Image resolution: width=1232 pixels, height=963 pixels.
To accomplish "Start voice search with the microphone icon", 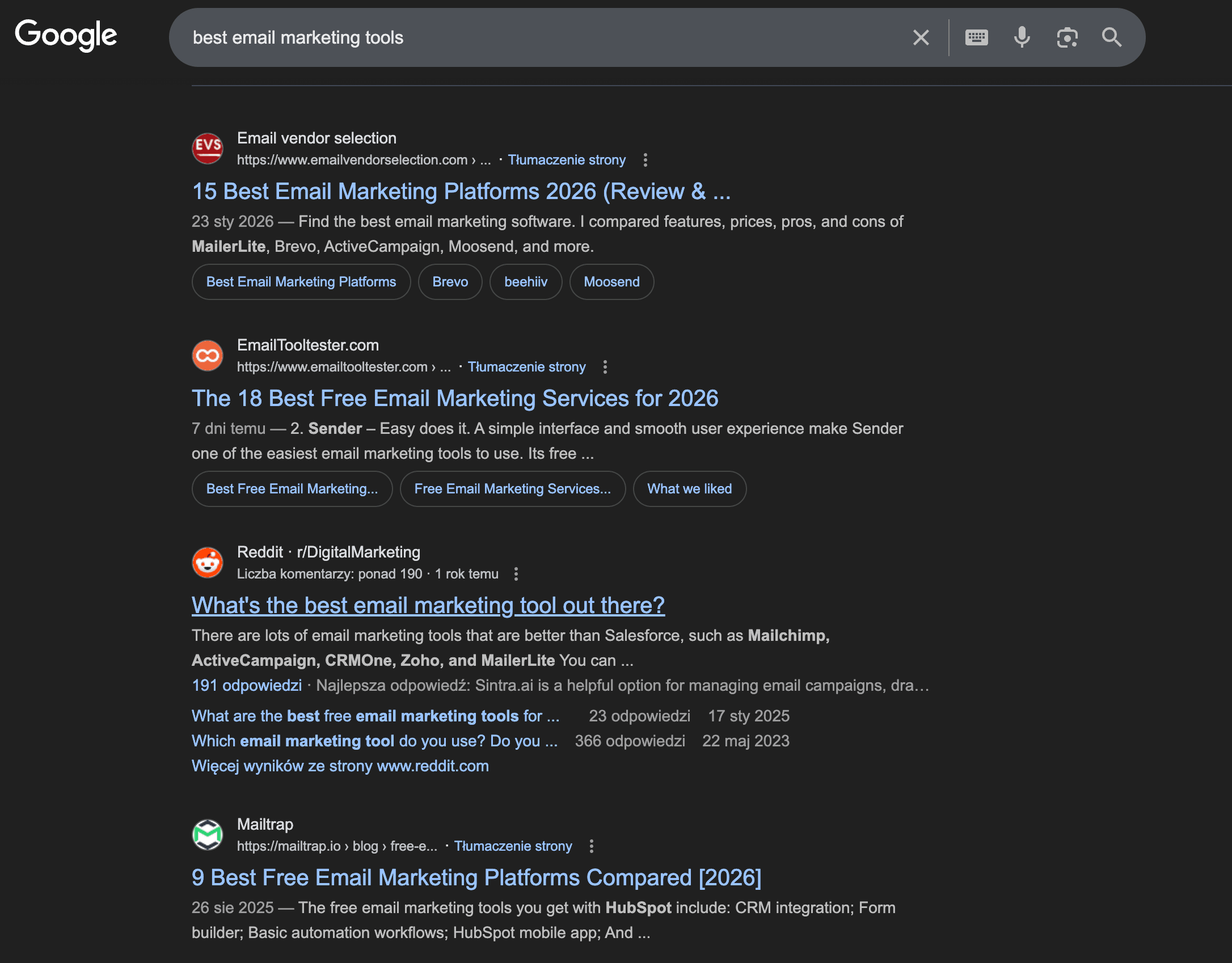I will (1022, 37).
